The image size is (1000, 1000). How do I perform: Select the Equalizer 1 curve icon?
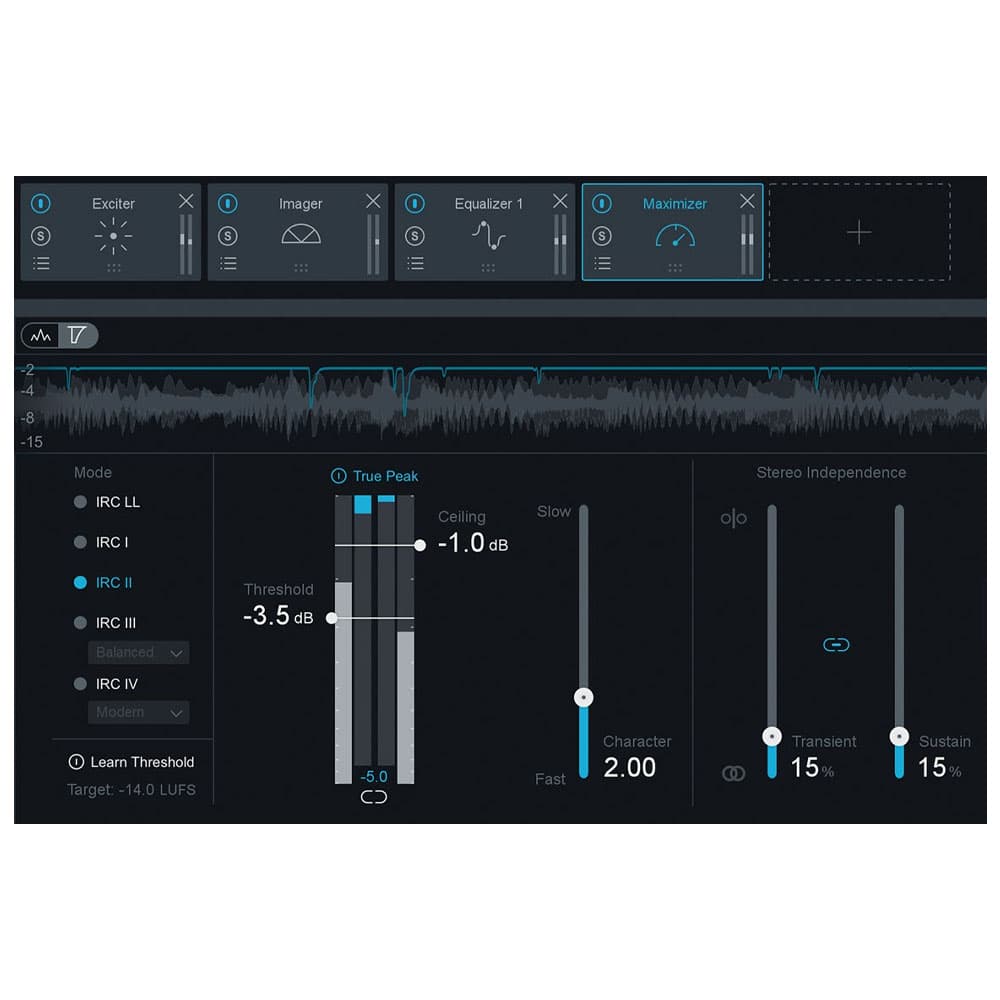(x=489, y=235)
